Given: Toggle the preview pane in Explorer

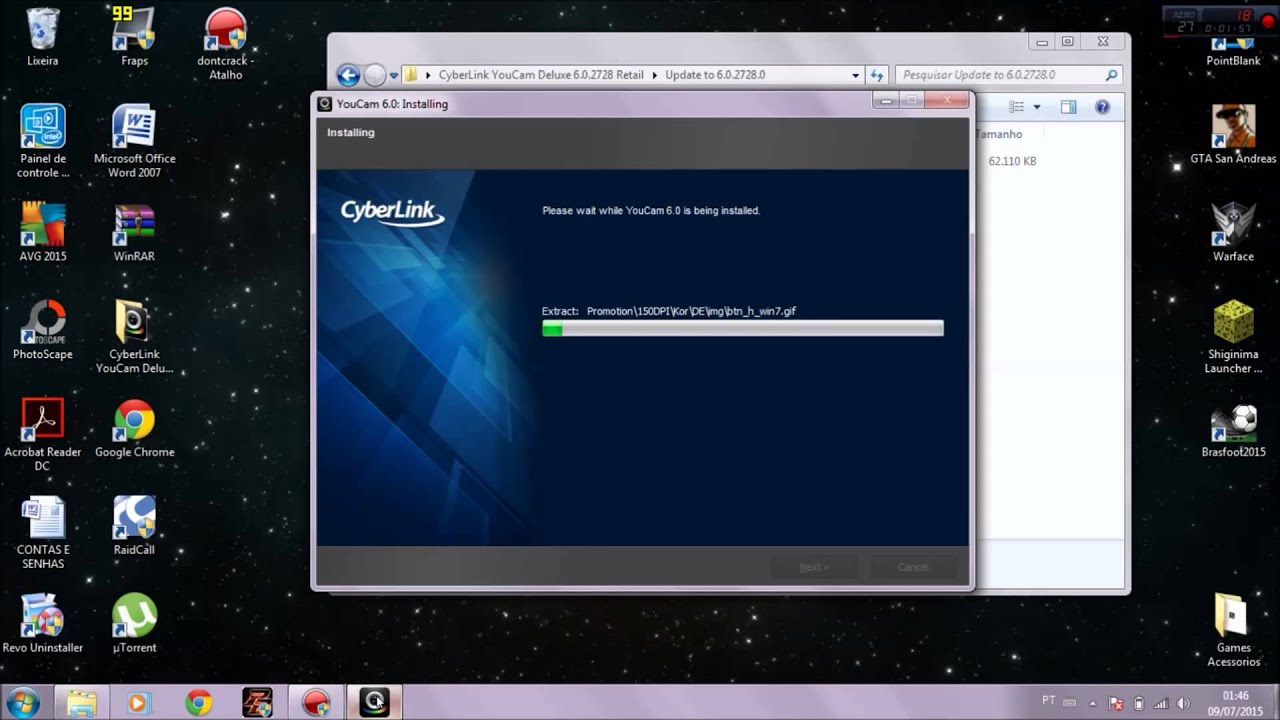Looking at the screenshot, I should point(1068,107).
